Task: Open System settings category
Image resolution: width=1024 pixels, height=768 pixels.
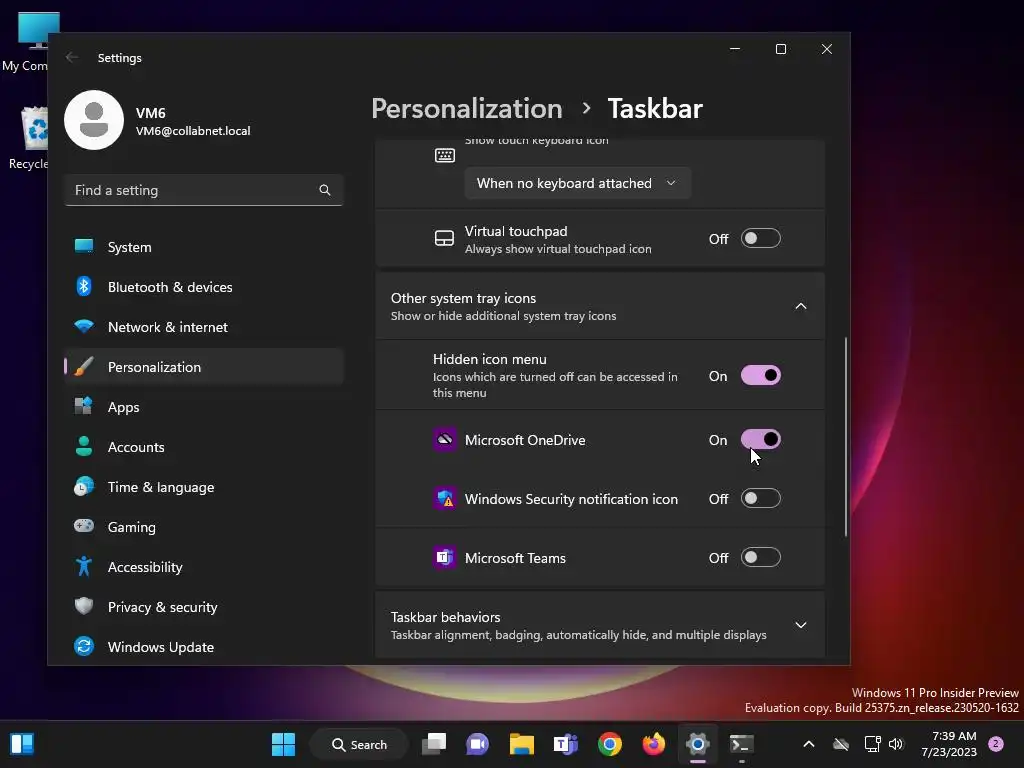Action: pos(204,247)
